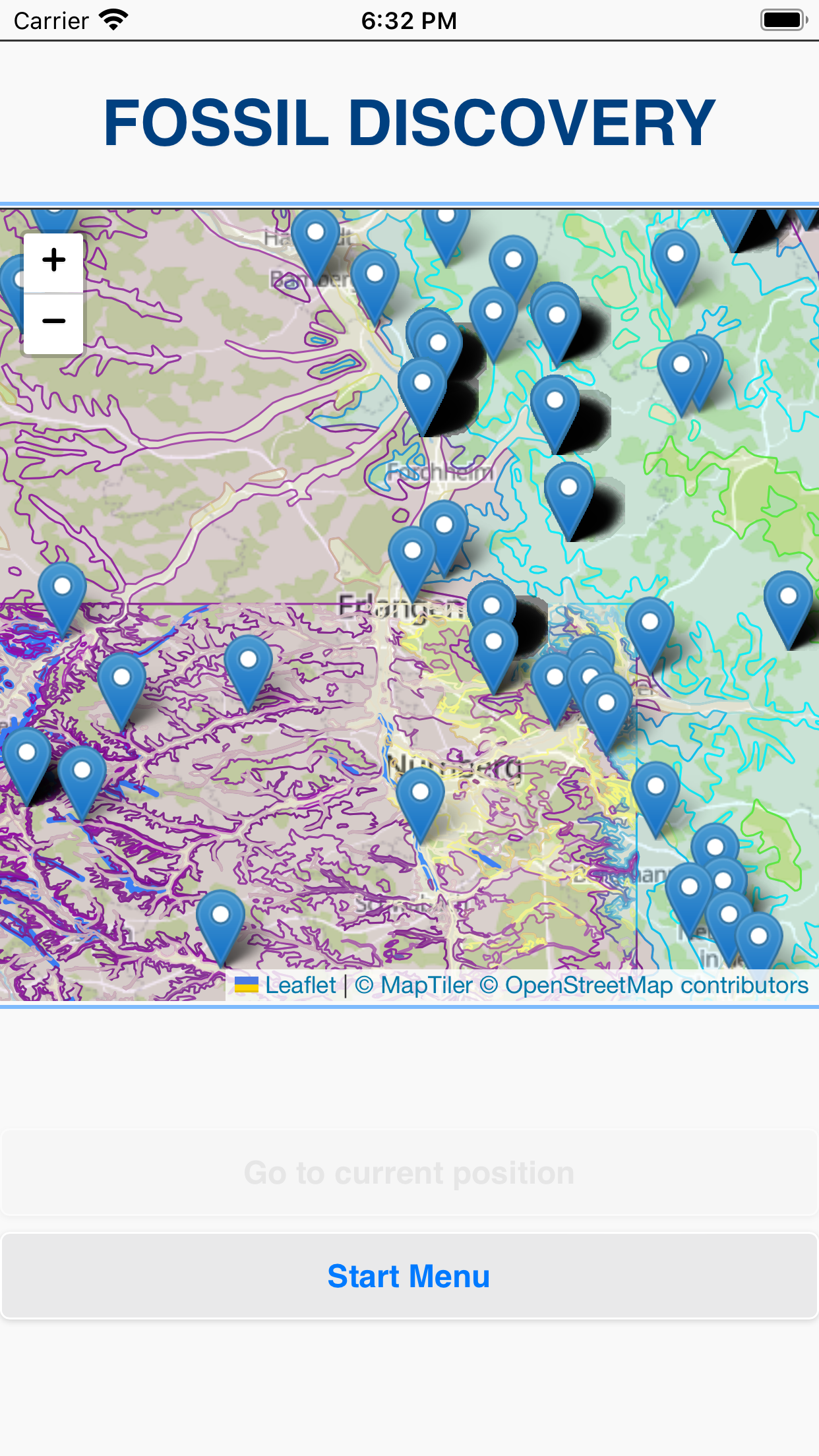
Task: Open the Start Menu
Action: click(x=409, y=1275)
